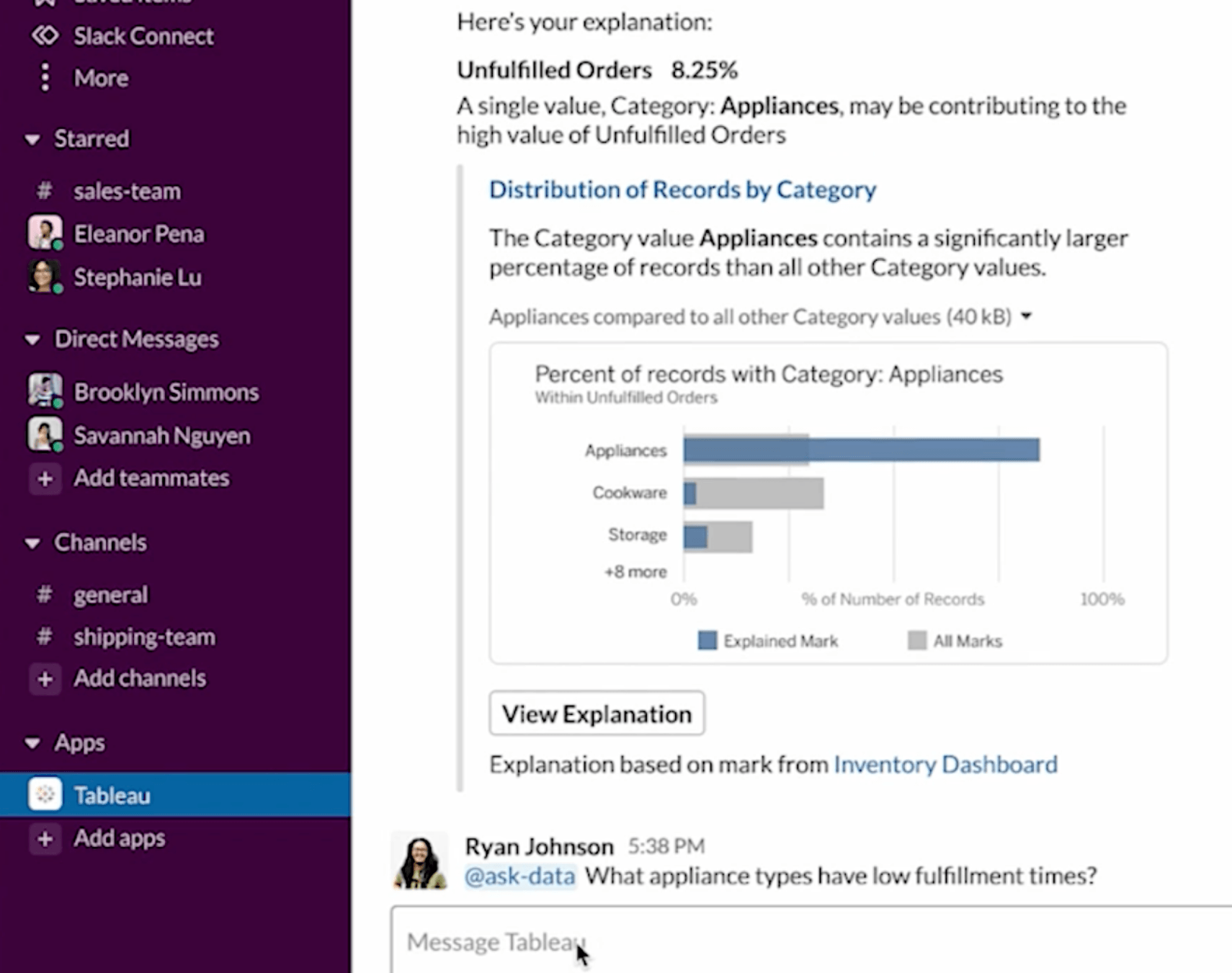Image resolution: width=1232 pixels, height=973 pixels.
Task: Click plus icon beside Add apps
Action: pos(45,839)
